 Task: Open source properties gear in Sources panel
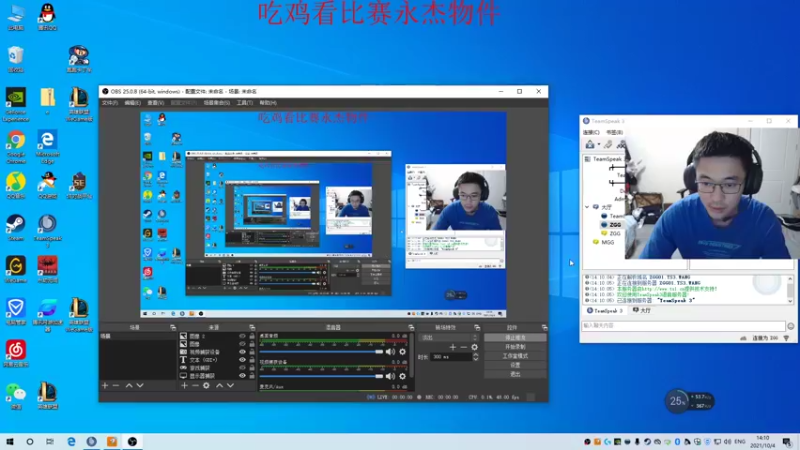click(x=206, y=386)
